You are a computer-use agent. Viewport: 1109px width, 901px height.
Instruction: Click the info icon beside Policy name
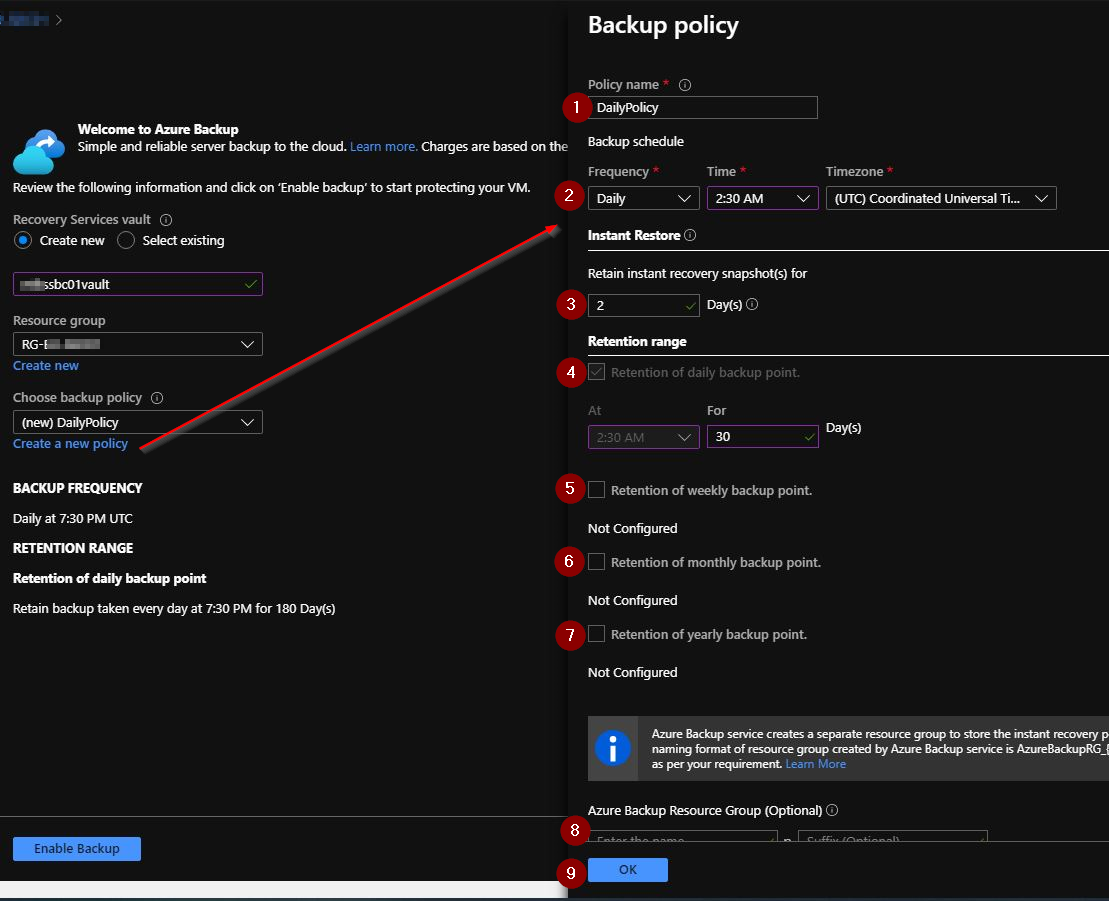tap(685, 85)
